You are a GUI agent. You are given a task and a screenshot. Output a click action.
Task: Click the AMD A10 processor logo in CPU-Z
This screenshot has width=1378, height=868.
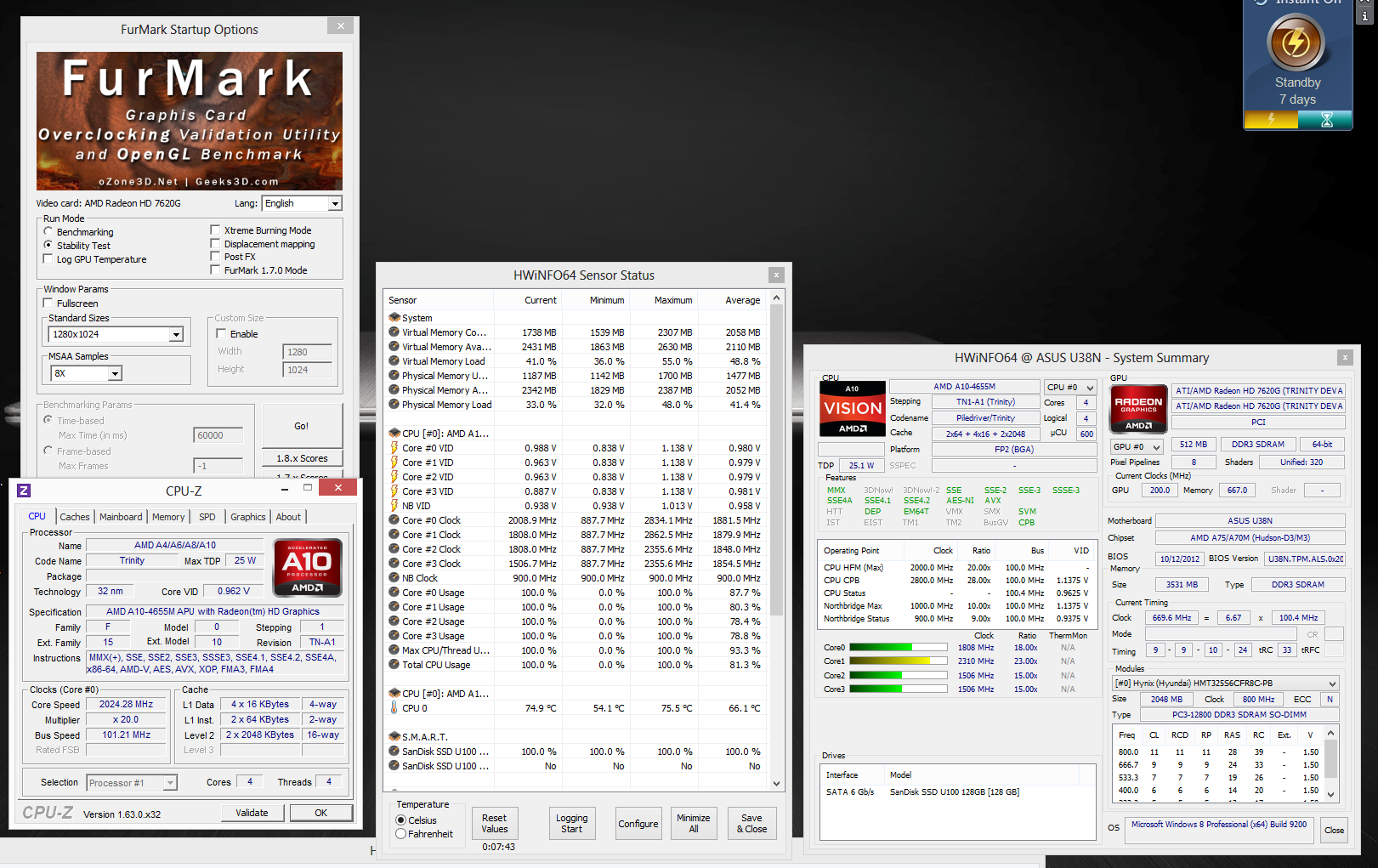point(307,567)
